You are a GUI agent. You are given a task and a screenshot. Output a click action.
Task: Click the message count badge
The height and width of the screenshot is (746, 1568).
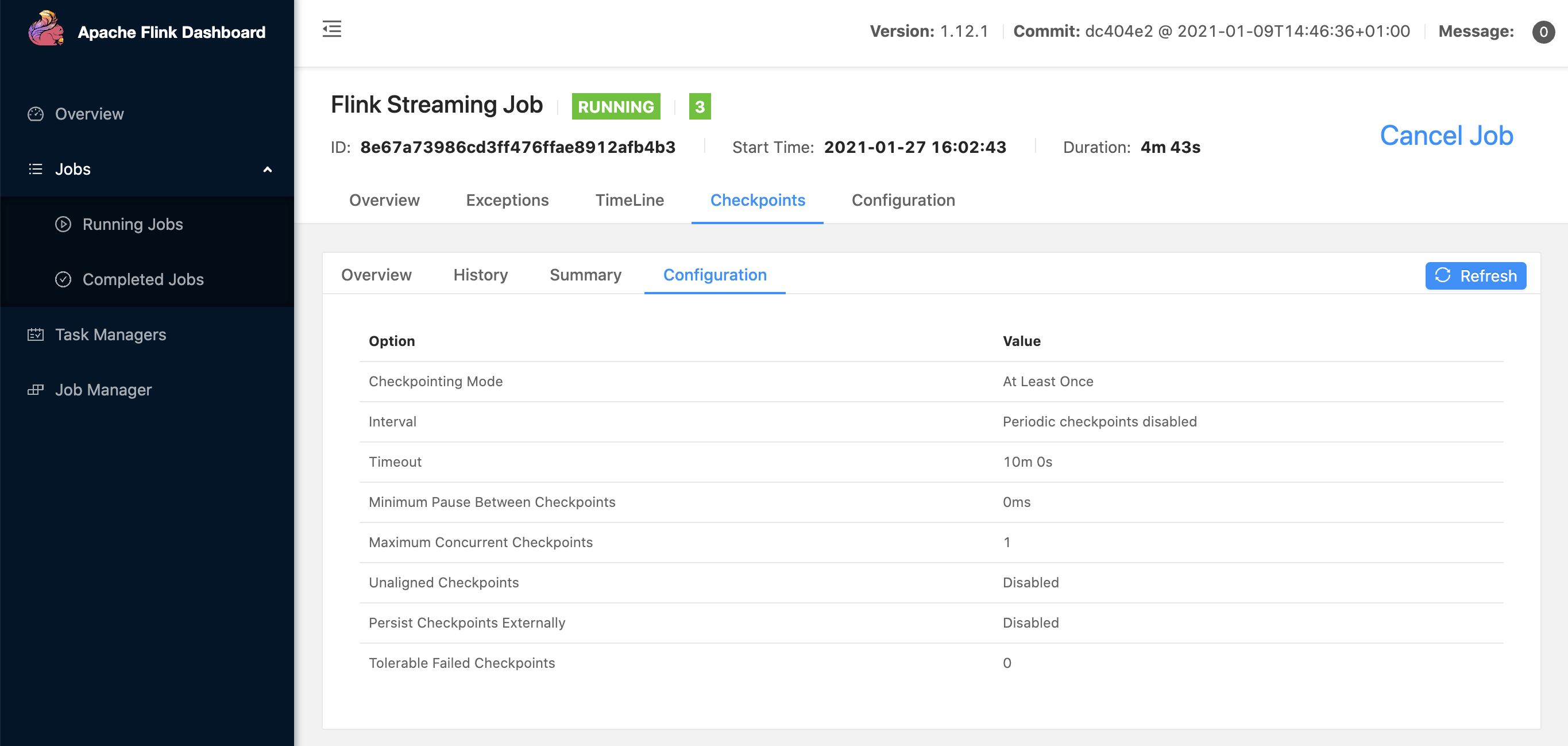point(1543,32)
